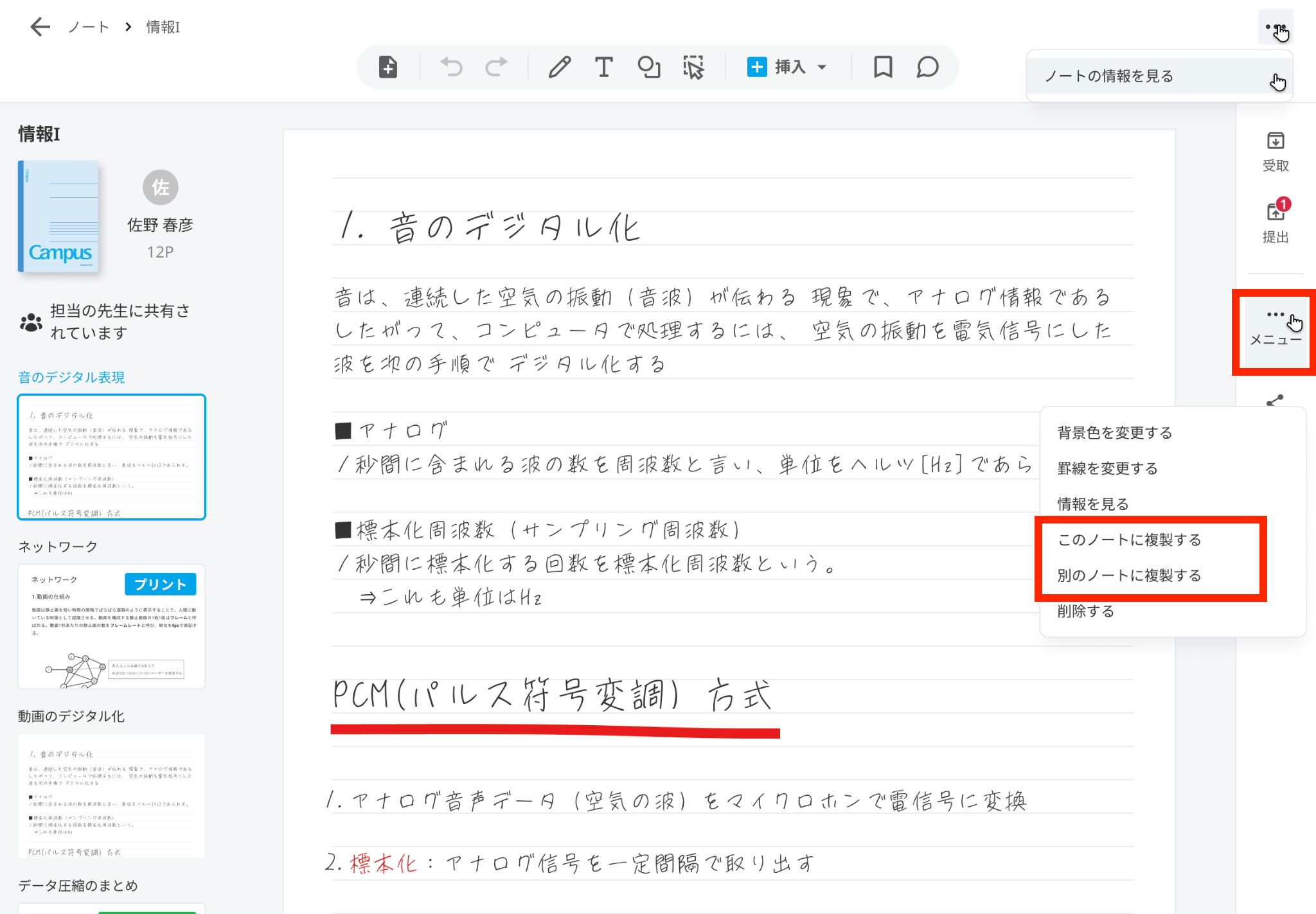The height and width of the screenshot is (914, 1316).
Task: Click the 12P page count
Action: [160, 252]
